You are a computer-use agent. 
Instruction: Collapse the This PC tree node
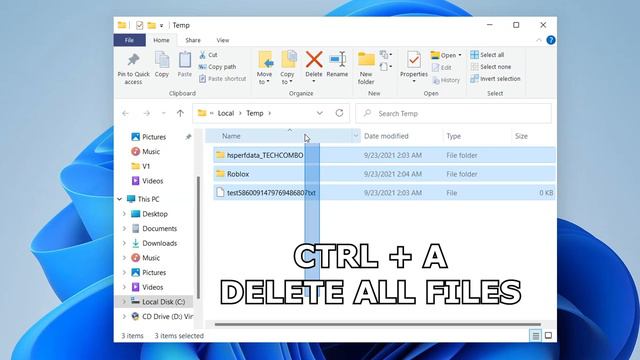(x=120, y=199)
